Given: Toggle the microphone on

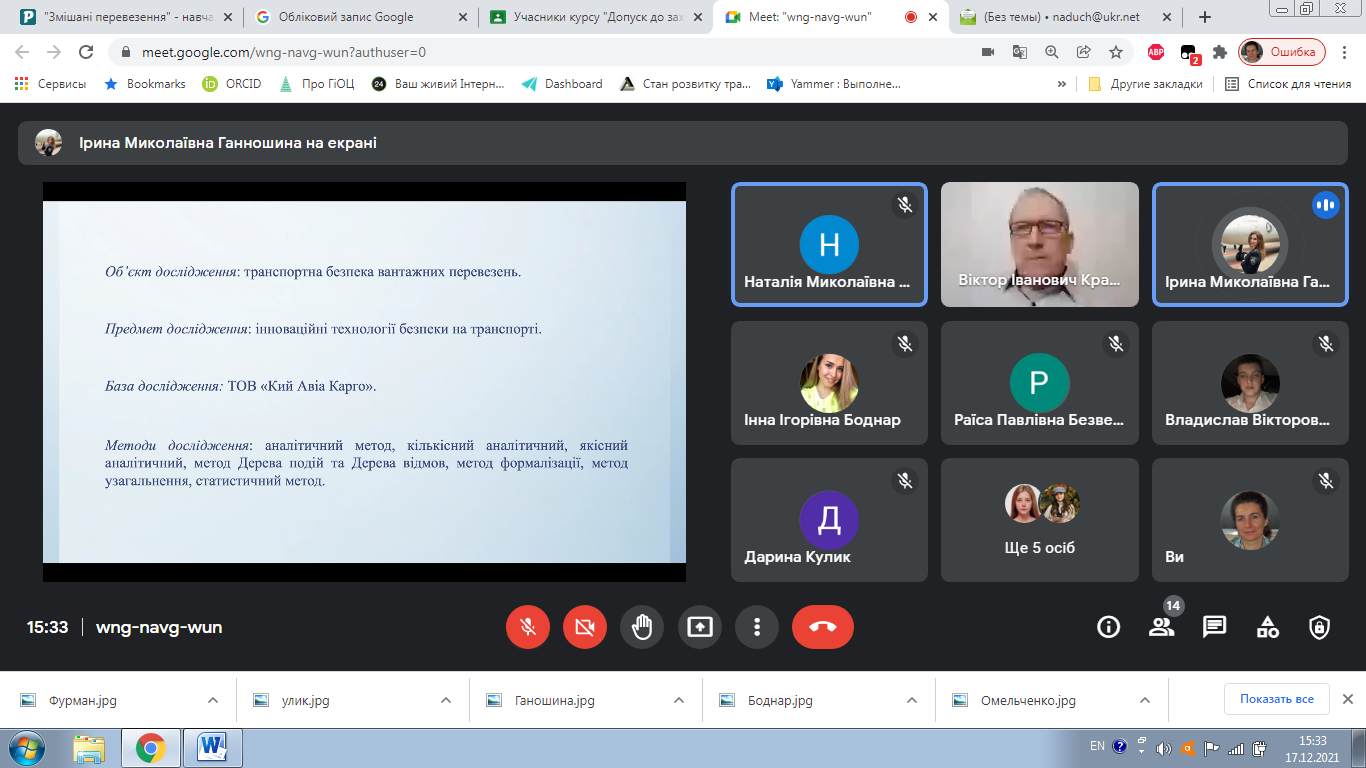Looking at the screenshot, I should (x=528, y=627).
